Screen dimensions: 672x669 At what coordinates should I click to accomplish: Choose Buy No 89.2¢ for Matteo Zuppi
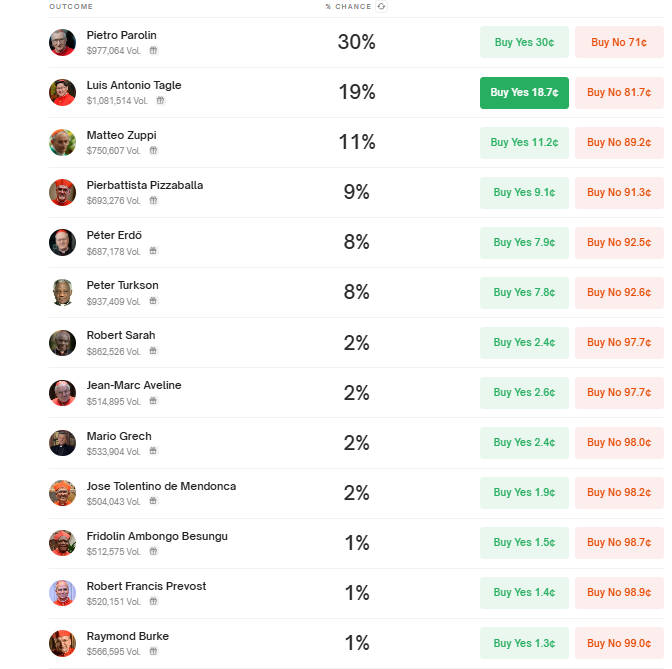click(619, 143)
